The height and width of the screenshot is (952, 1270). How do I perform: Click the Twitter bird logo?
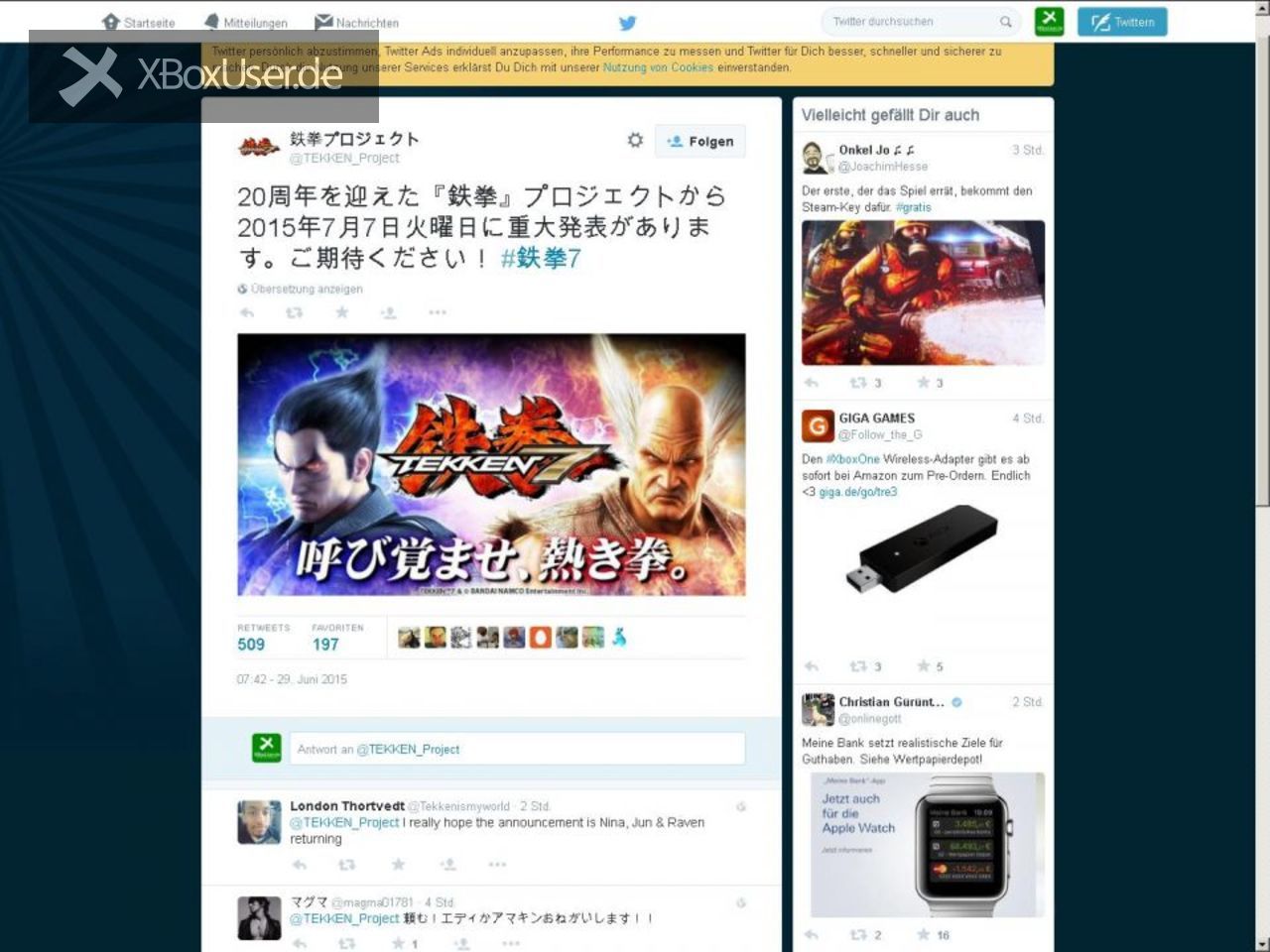(x=627, y=23)
